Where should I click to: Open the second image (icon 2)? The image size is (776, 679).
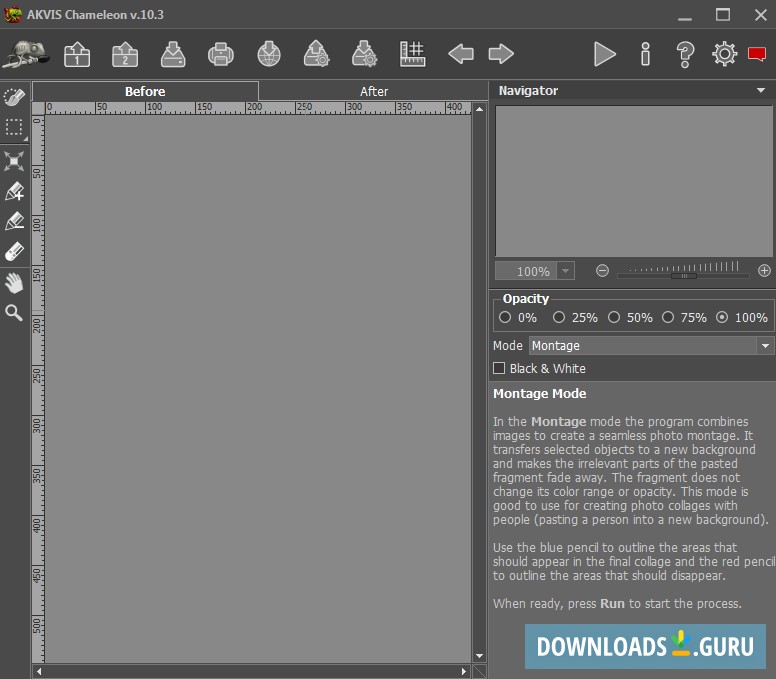tap(125, 54)
